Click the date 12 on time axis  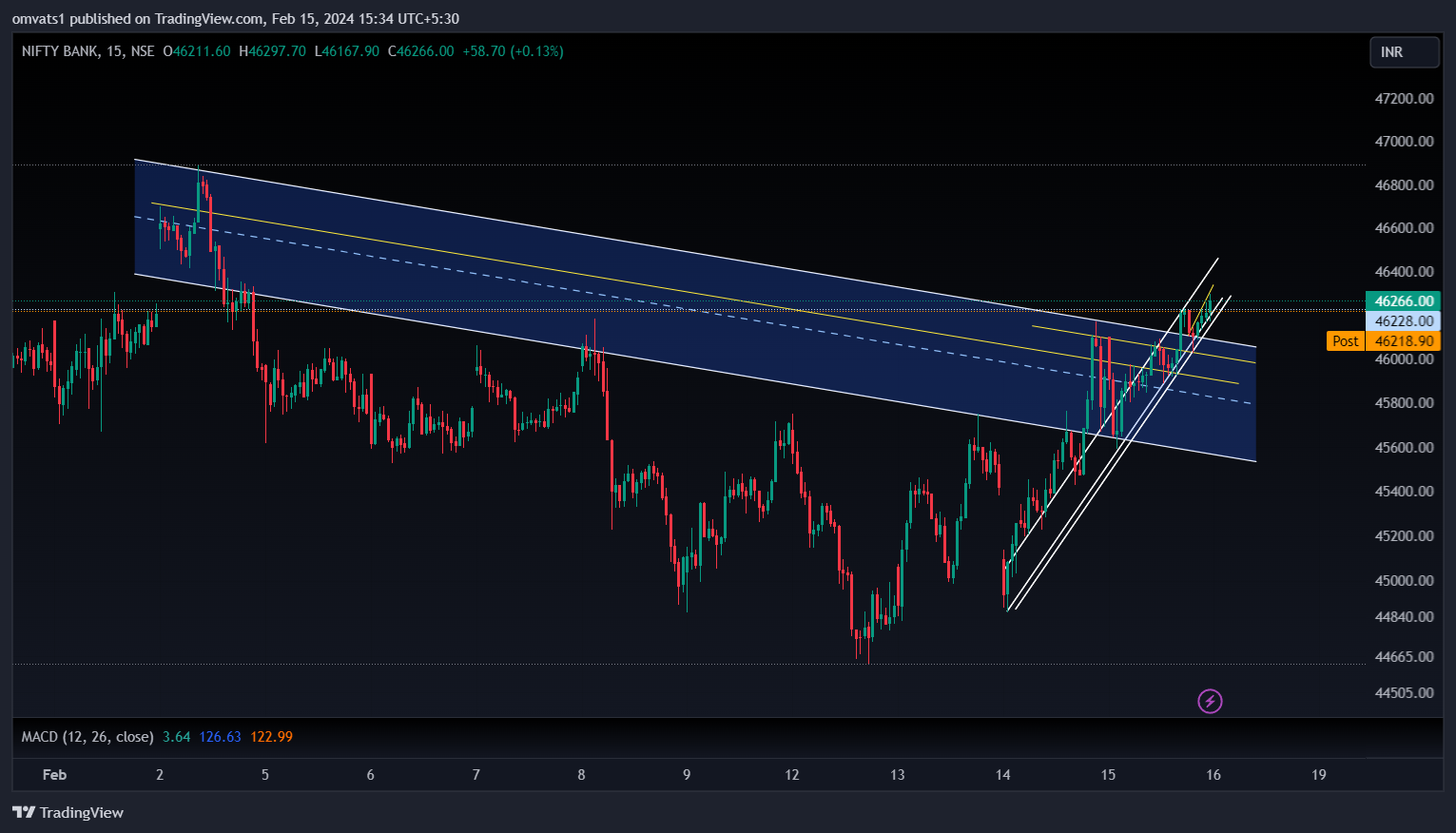click(x=792, y=775)
